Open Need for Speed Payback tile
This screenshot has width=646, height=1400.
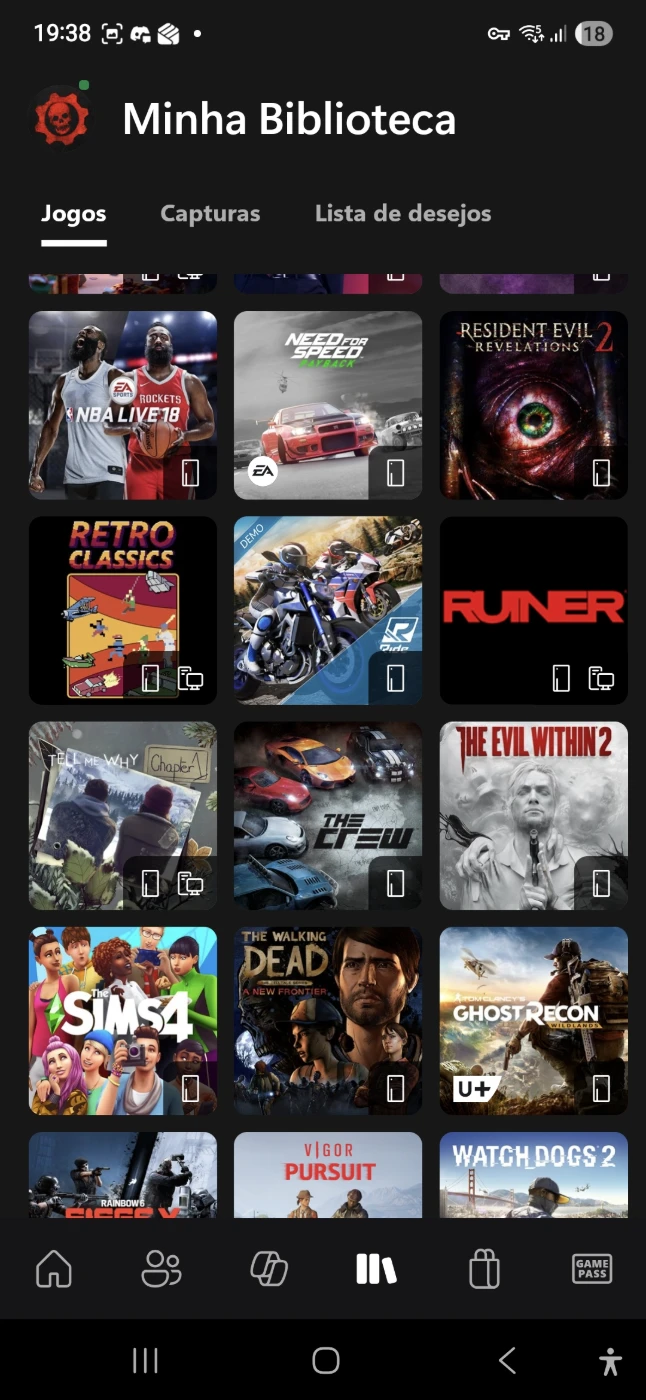tap(328, 405)
